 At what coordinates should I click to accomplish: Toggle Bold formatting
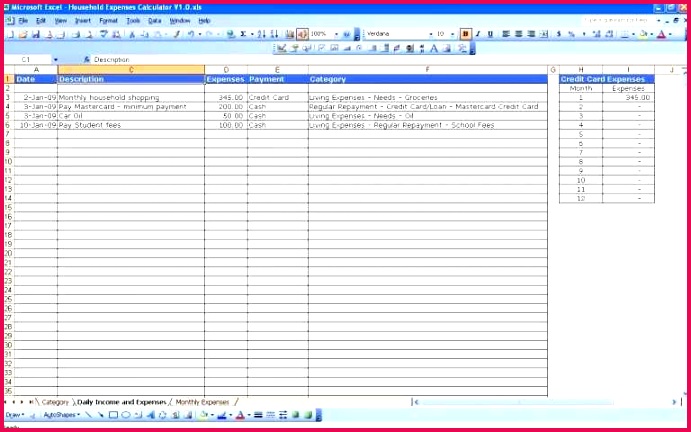465,34
